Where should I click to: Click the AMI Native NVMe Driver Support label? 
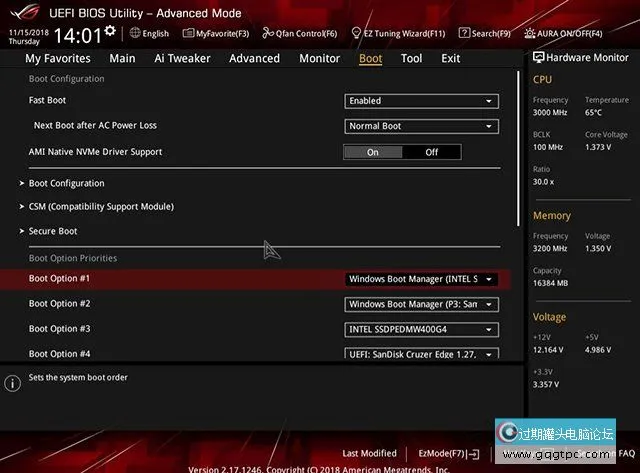95,152
